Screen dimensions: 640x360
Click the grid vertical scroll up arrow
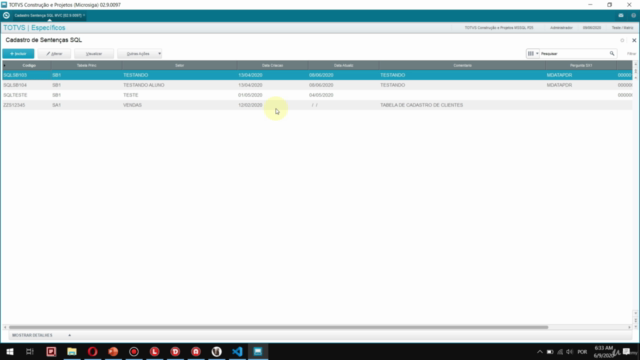point(636,64)
